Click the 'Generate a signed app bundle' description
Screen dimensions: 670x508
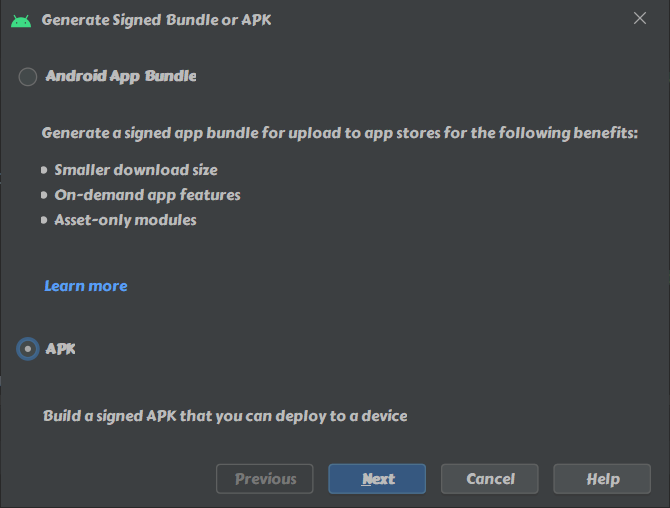[340, 133]
